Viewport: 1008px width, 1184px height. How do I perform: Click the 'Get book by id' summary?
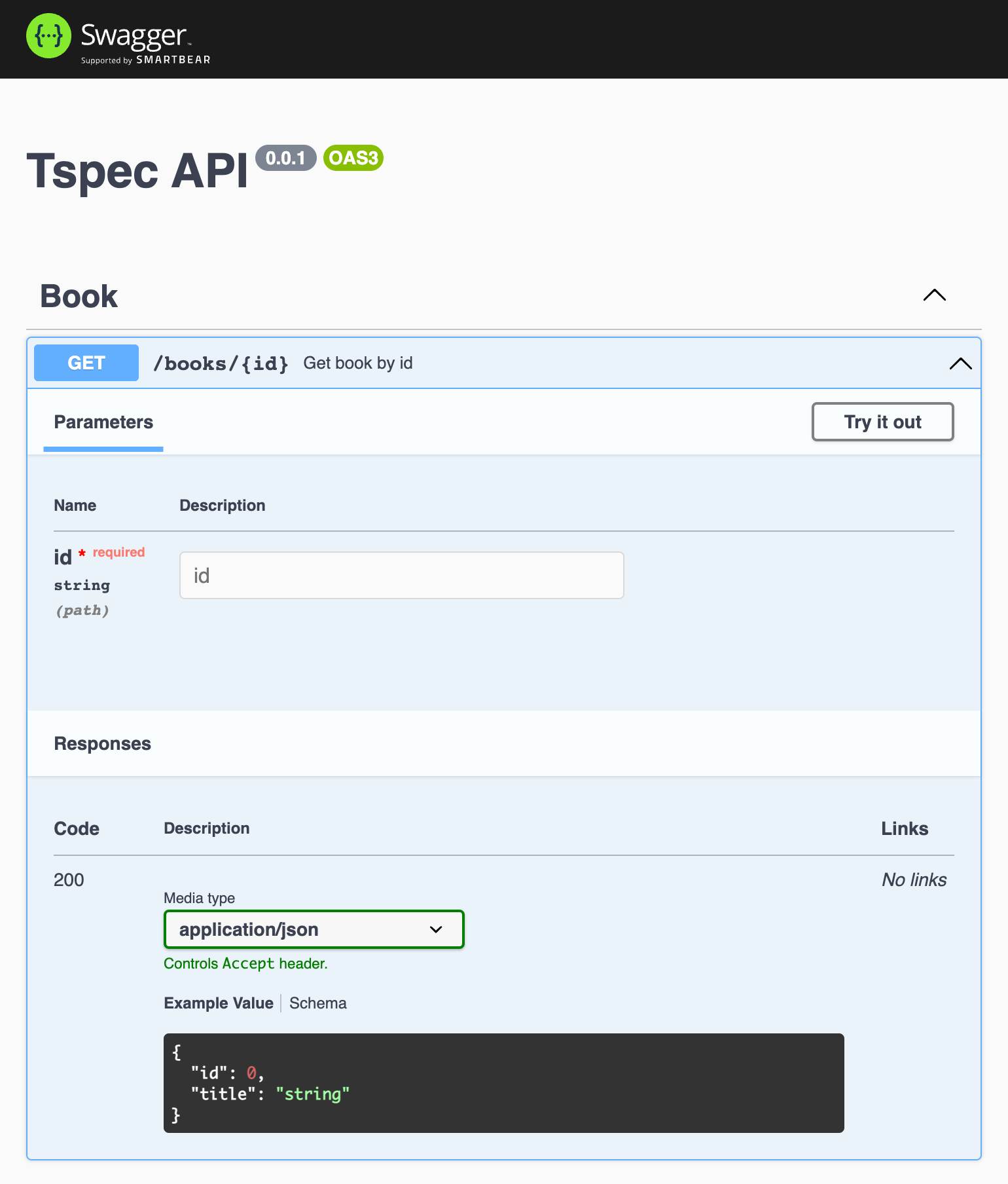357,363
